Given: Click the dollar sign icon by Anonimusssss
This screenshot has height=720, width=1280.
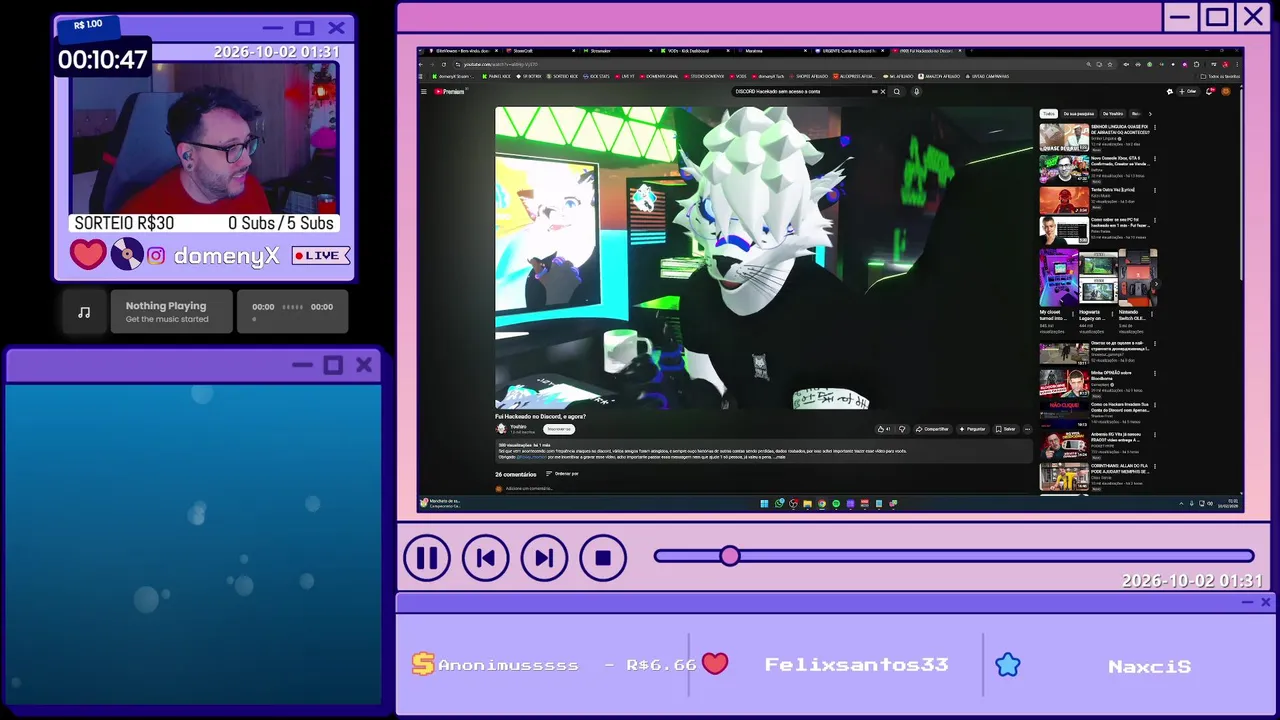Looking at the screenshot, I should pyautogui.click(x=423, y=664).
